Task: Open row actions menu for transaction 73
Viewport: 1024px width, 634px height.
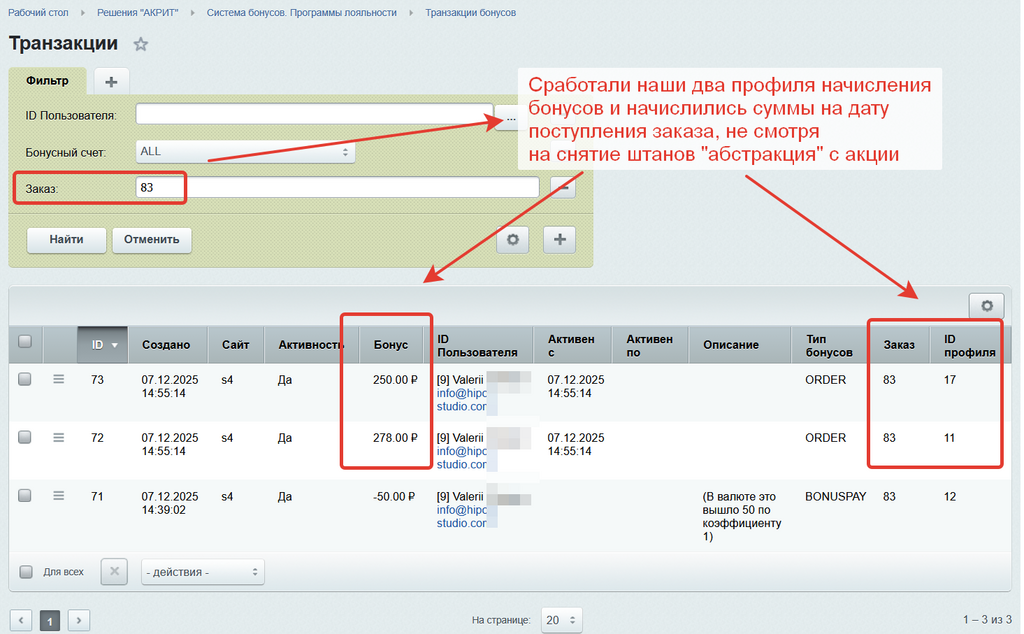Action: coord(59,379)
